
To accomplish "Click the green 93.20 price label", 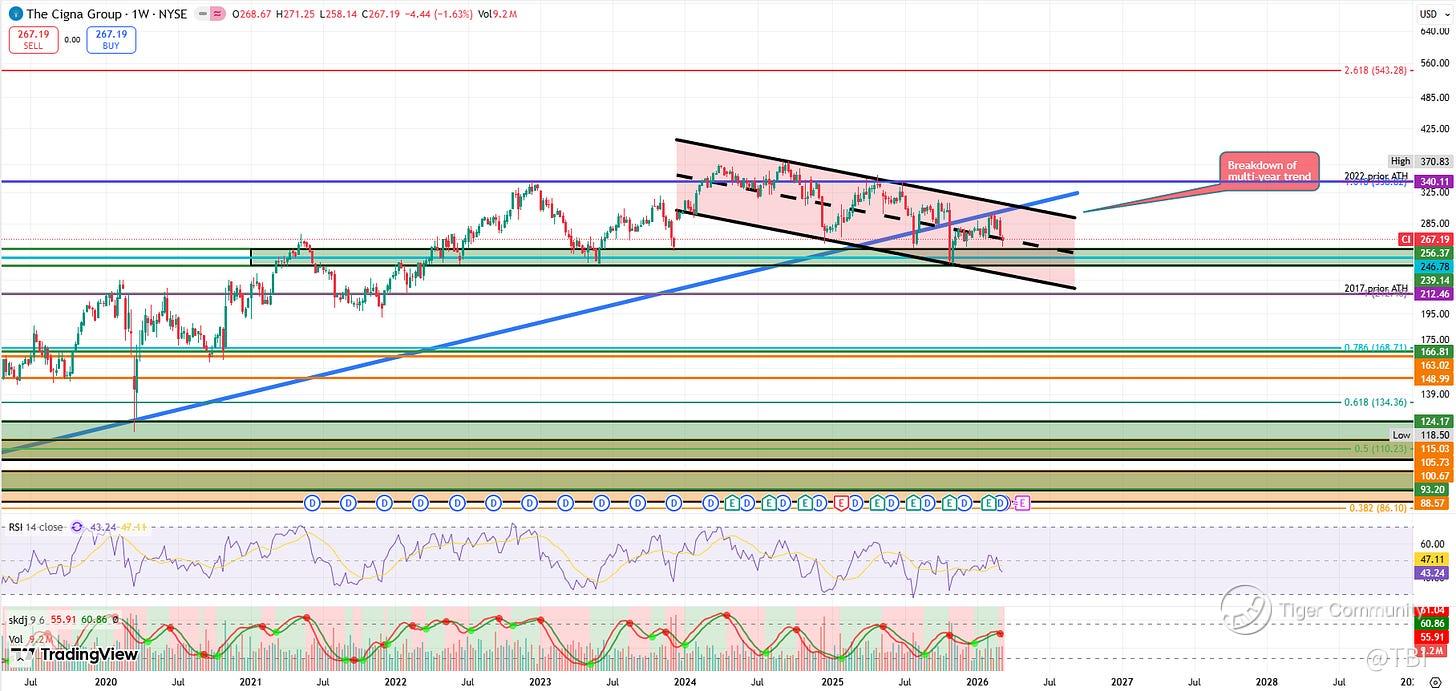I will click(1431, 490).
